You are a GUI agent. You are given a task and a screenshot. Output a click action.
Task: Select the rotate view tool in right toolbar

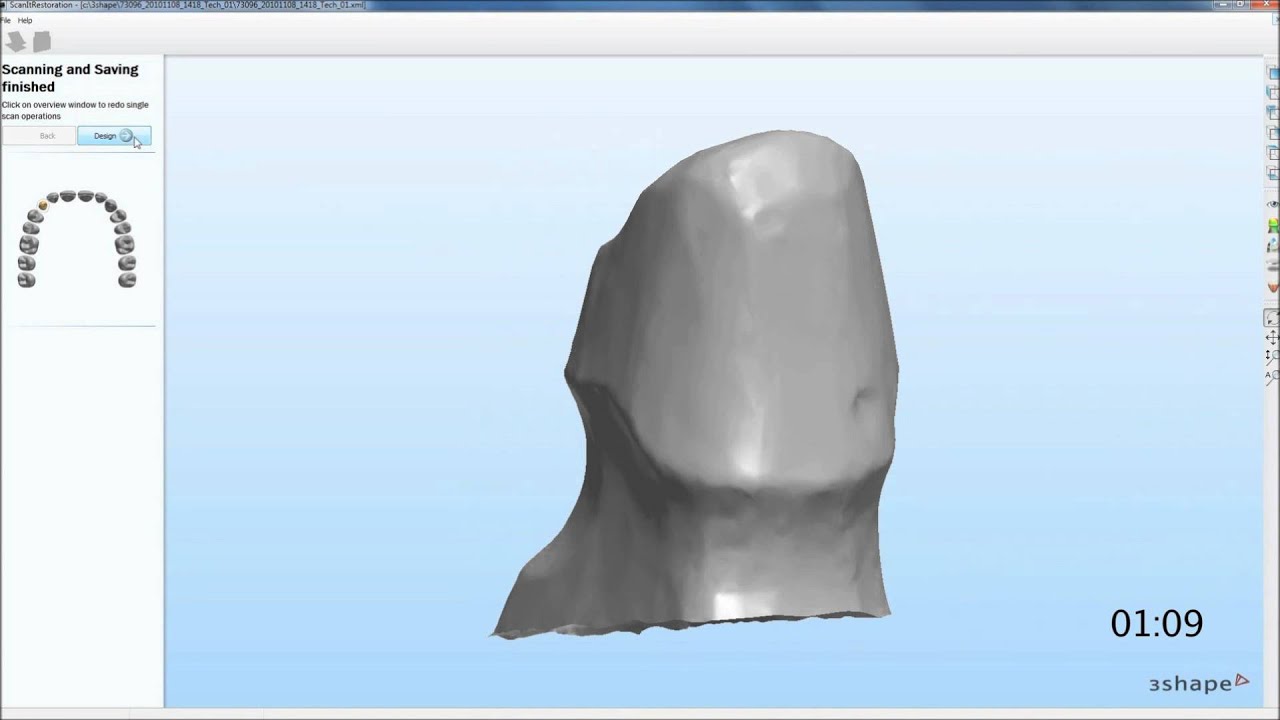pyautogui.click(x=1272, y=318)
